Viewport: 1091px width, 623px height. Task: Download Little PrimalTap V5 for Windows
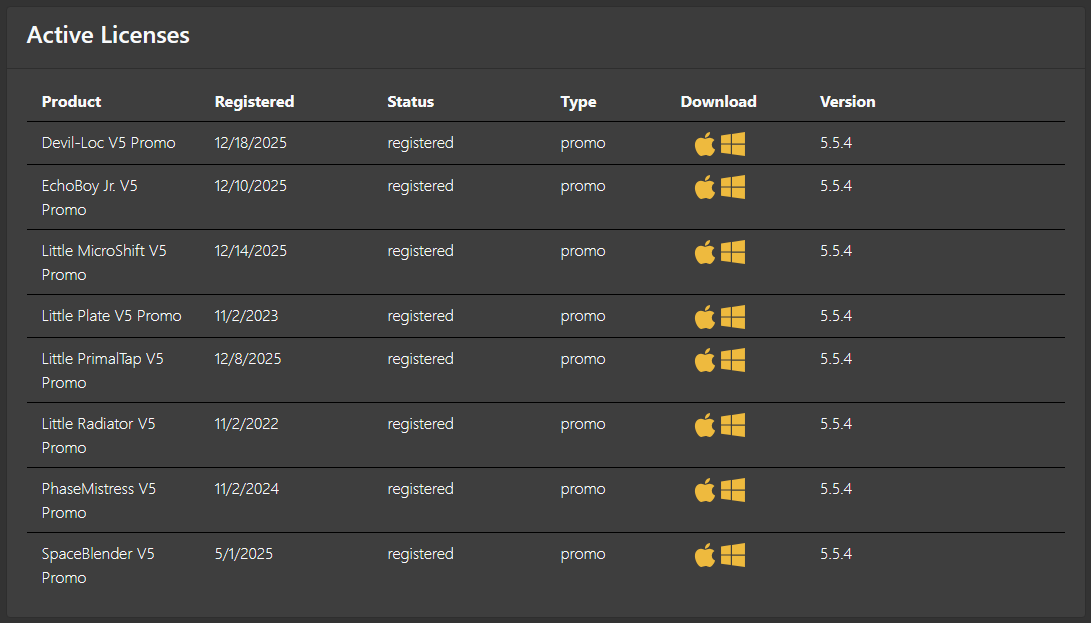[x=733, y=360]
